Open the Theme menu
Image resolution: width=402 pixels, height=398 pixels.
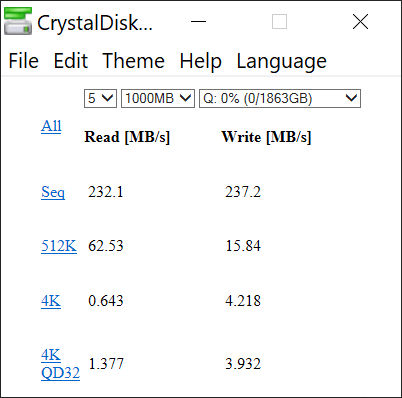(x=134, y=61)
